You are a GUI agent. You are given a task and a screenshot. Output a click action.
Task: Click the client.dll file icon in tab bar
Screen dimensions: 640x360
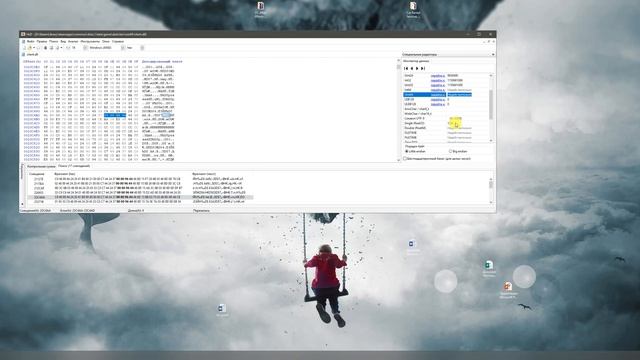[24, 54]
